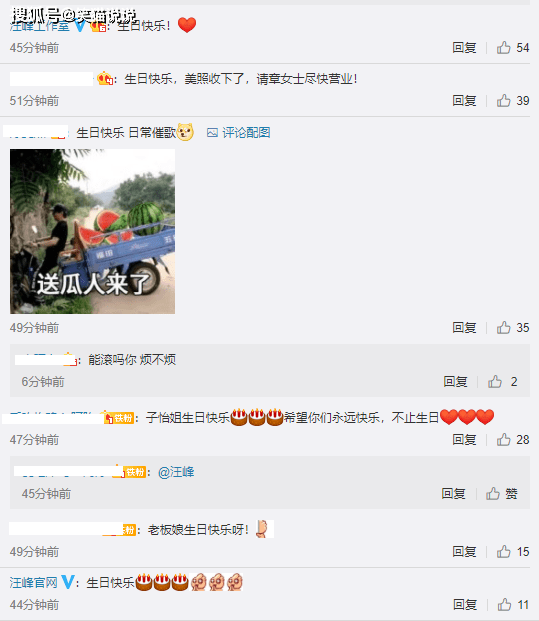Screen dimensions: 539x621
Task: Click the 赞 thumbs-up on the @汪峰 reply
Action: point(501,493)
